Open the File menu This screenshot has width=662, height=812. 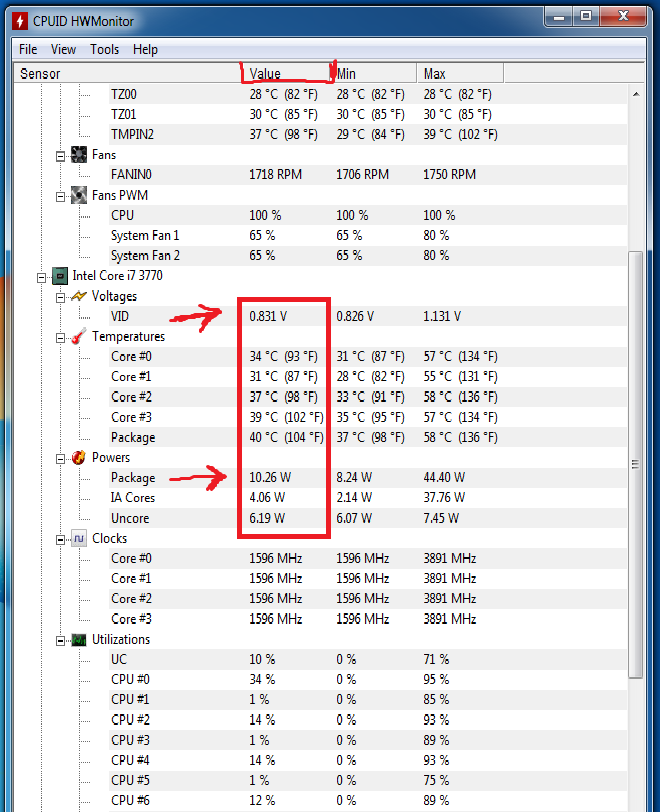[28, 49]
